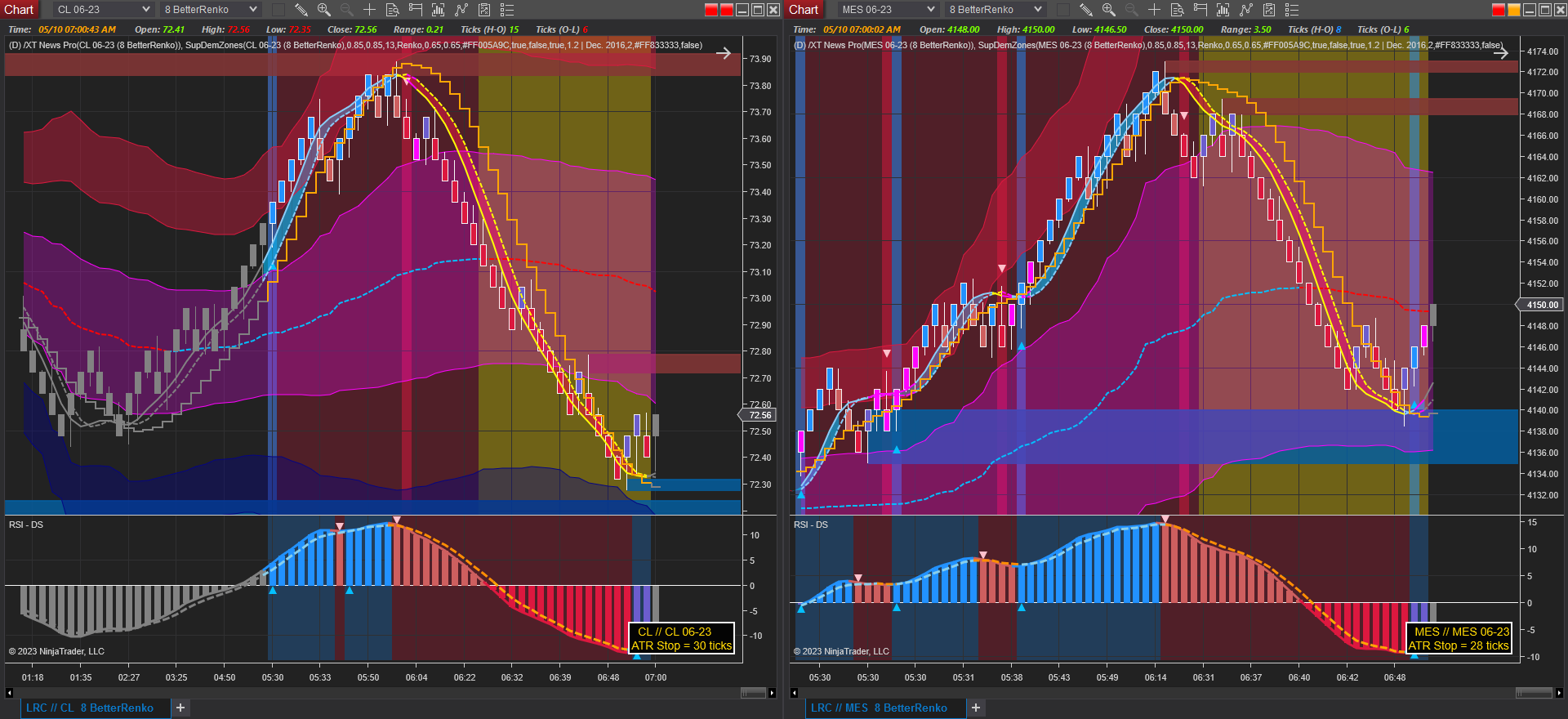Click the 06:48 time label on MES axis
The width and height of the screenshot is (1568, 719).
pos(1395,677)
